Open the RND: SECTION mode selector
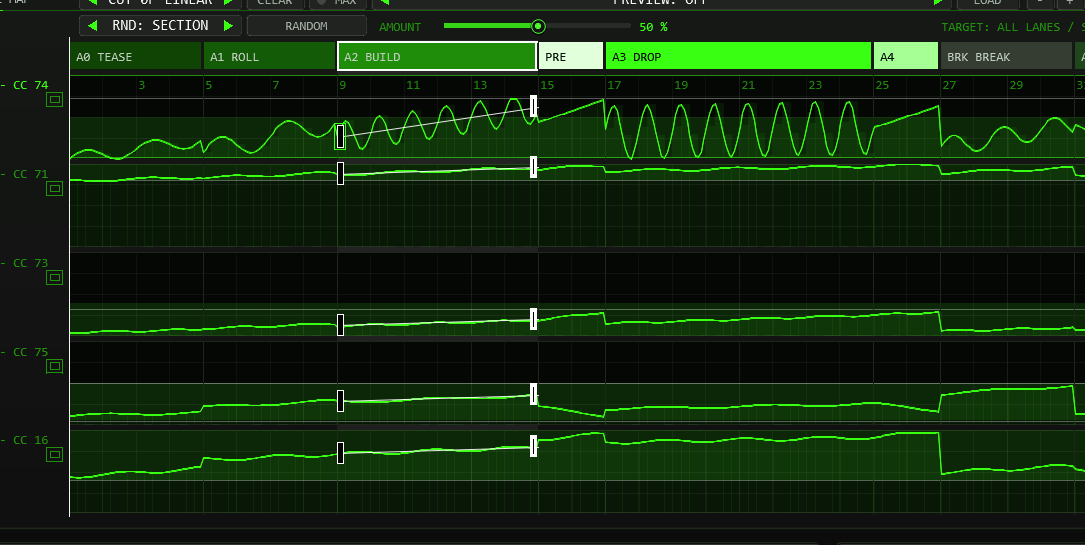 click(161, 26)
